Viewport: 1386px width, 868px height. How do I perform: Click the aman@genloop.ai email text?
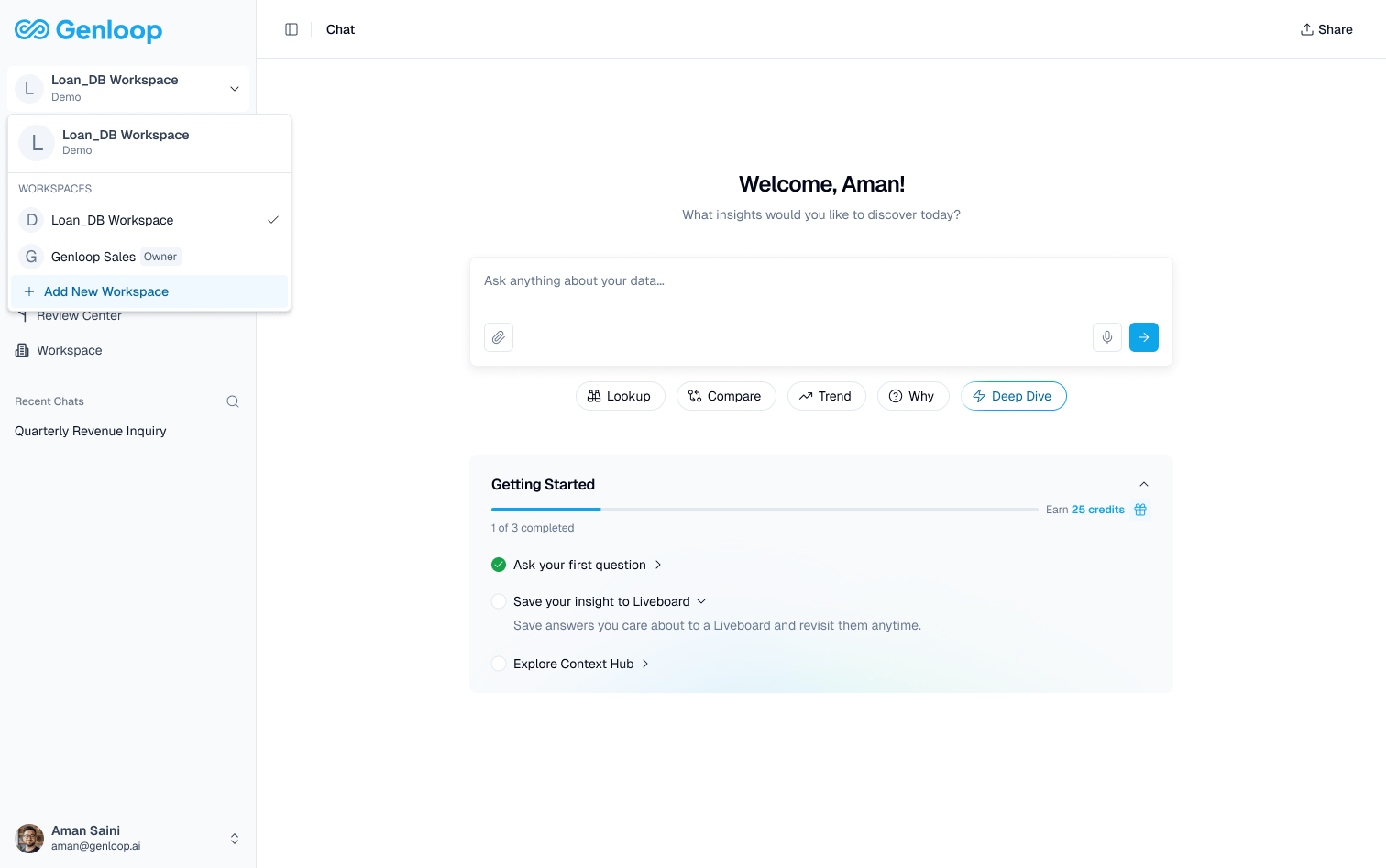coord(96,846)
